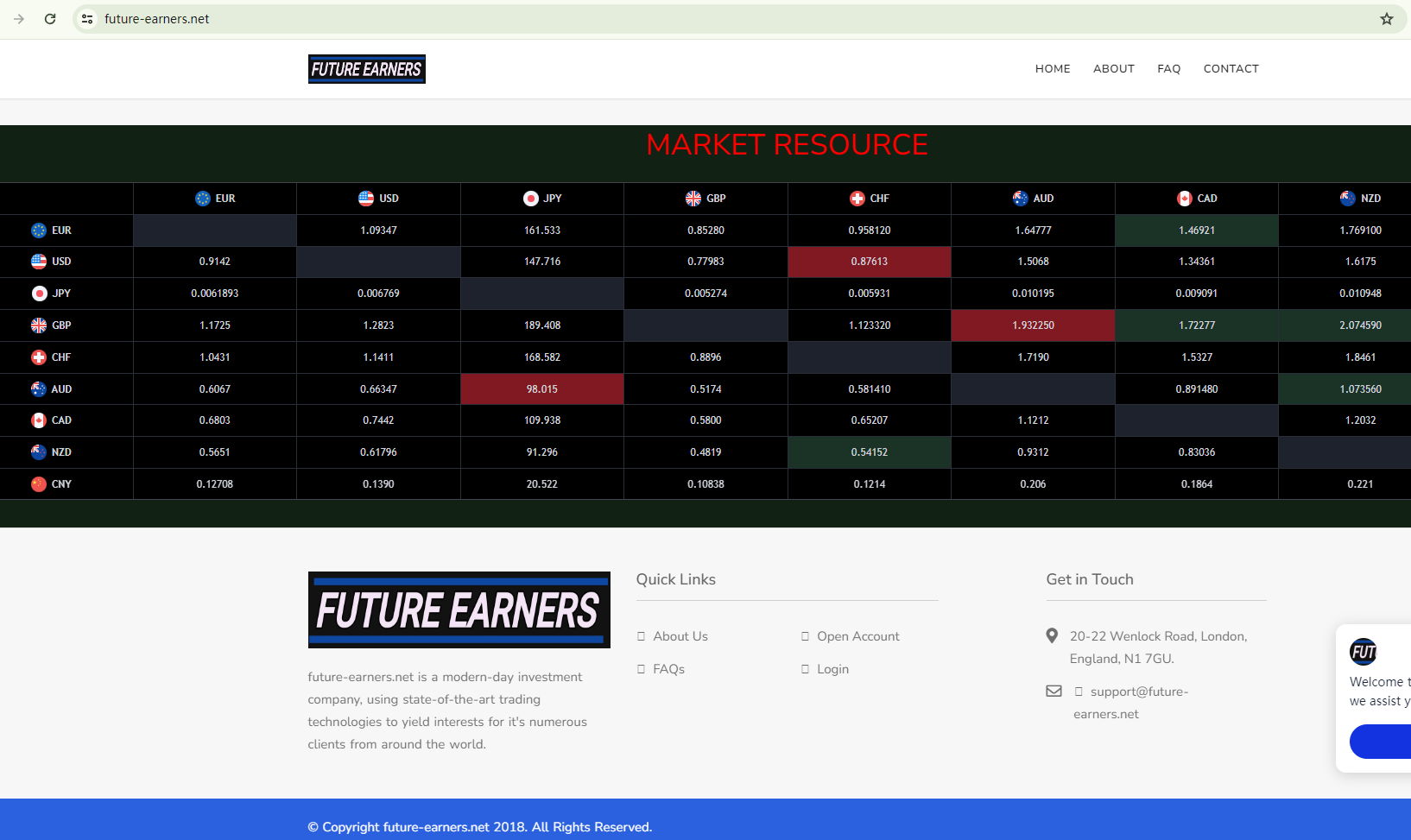Viewport: 1411px width, 840px height.
Task: Follow the About Us quick link
Action: pos(680,636)
